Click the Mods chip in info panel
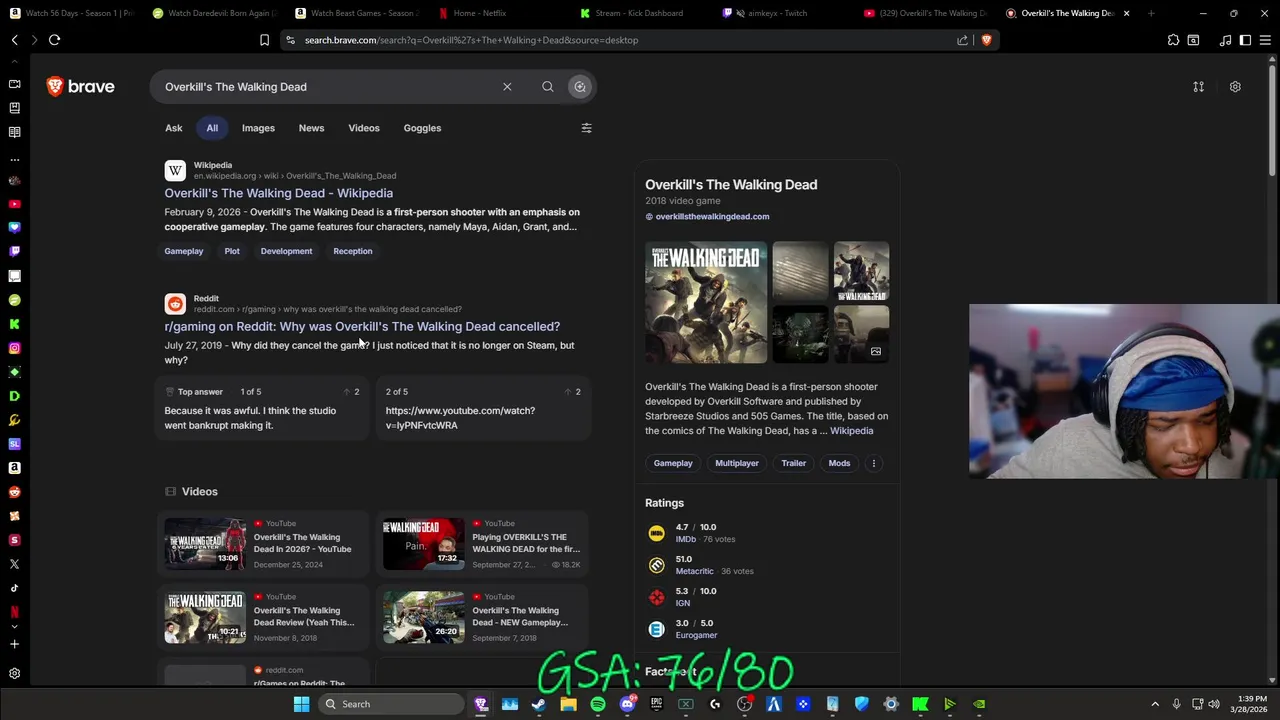This screenshot has width=1280, height=720. (839, 463)
